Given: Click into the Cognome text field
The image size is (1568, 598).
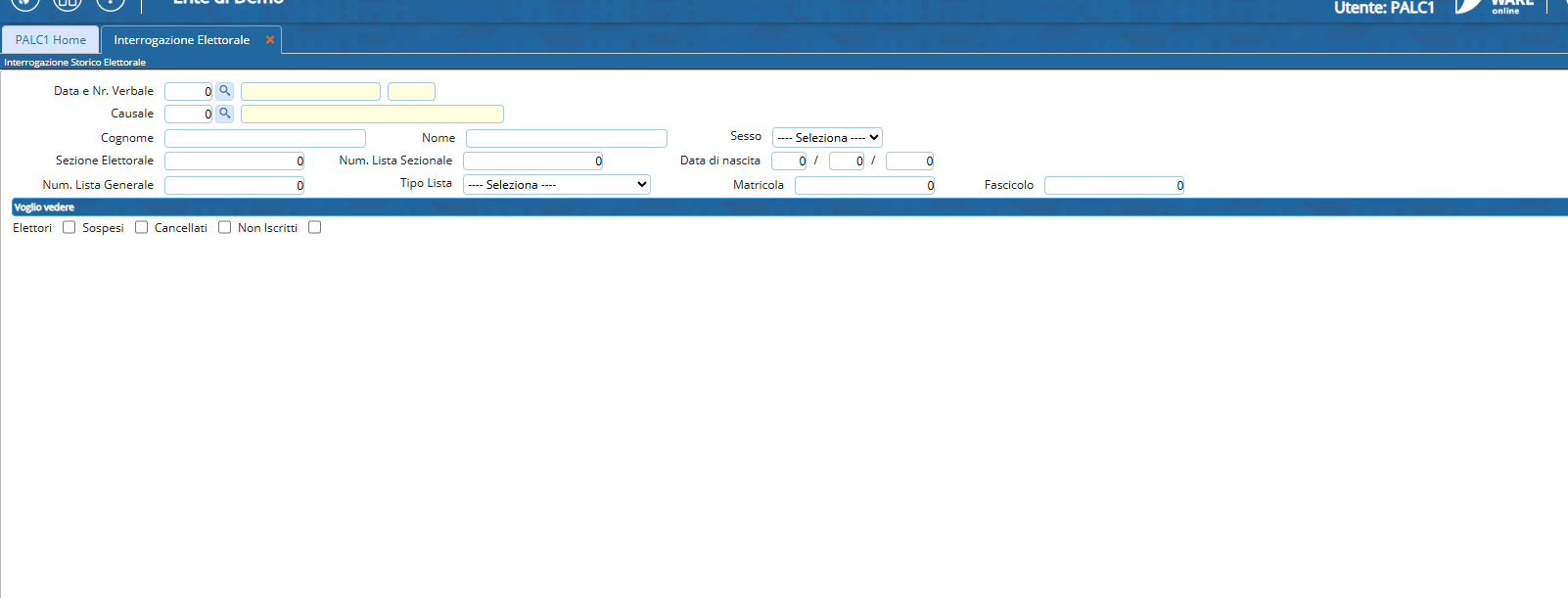Looking at the screenshot, I should (x=265, y=139).
